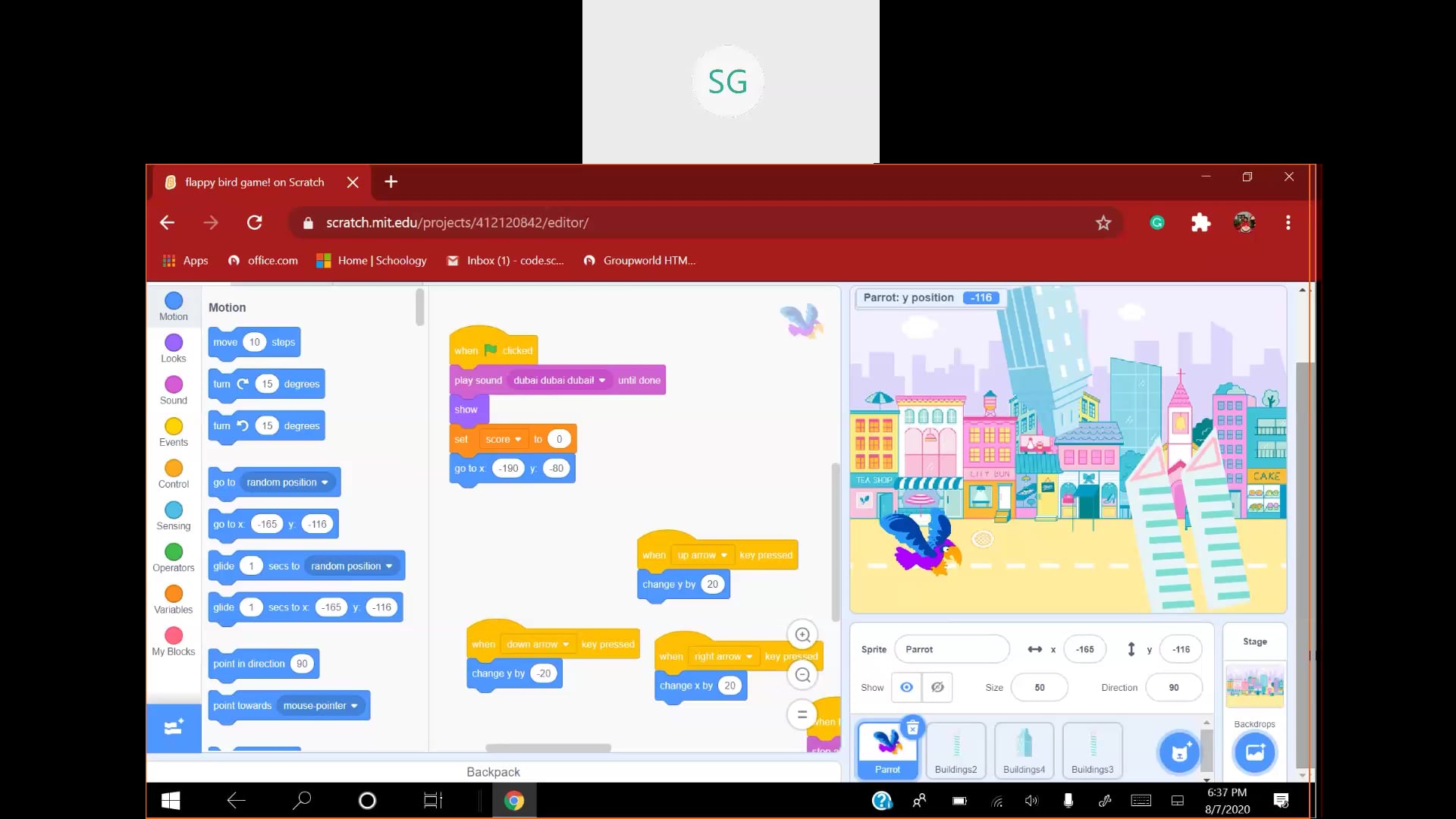This screenshot has width=1456, height=819.
Task: Reset the workspace zoom level
Action: [x=802, y=714]
